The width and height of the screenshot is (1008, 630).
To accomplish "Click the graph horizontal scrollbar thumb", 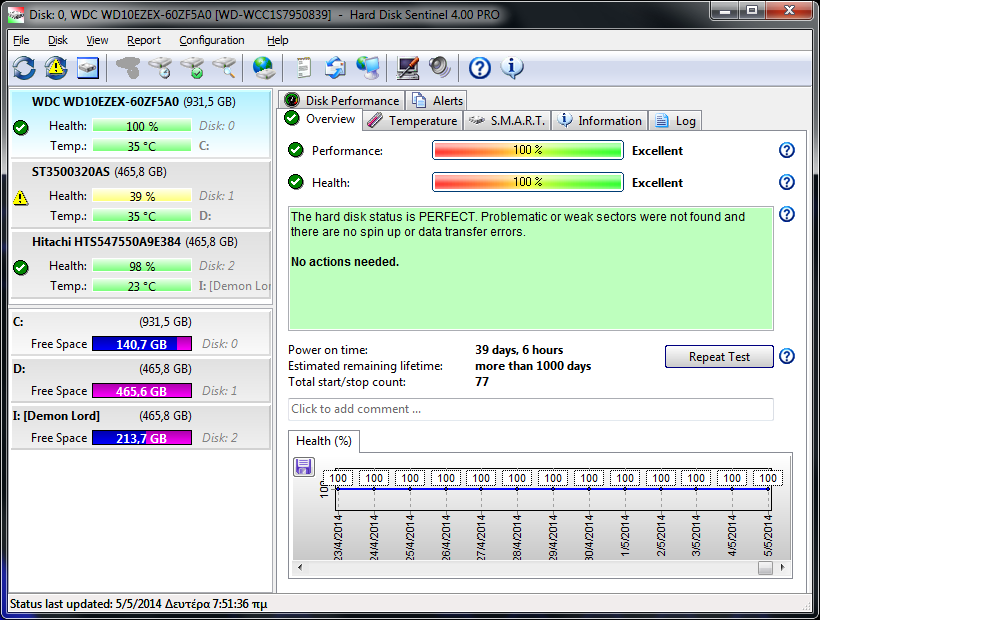I will pos(765,568).
